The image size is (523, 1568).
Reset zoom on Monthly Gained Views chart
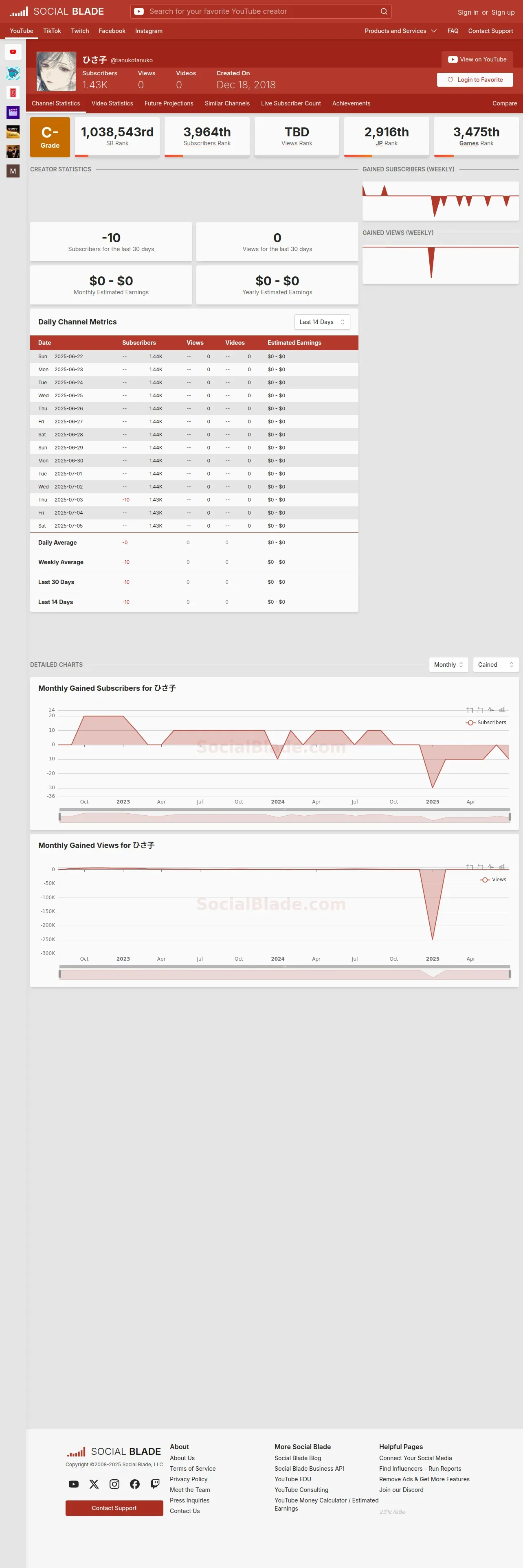coord(480,867)
